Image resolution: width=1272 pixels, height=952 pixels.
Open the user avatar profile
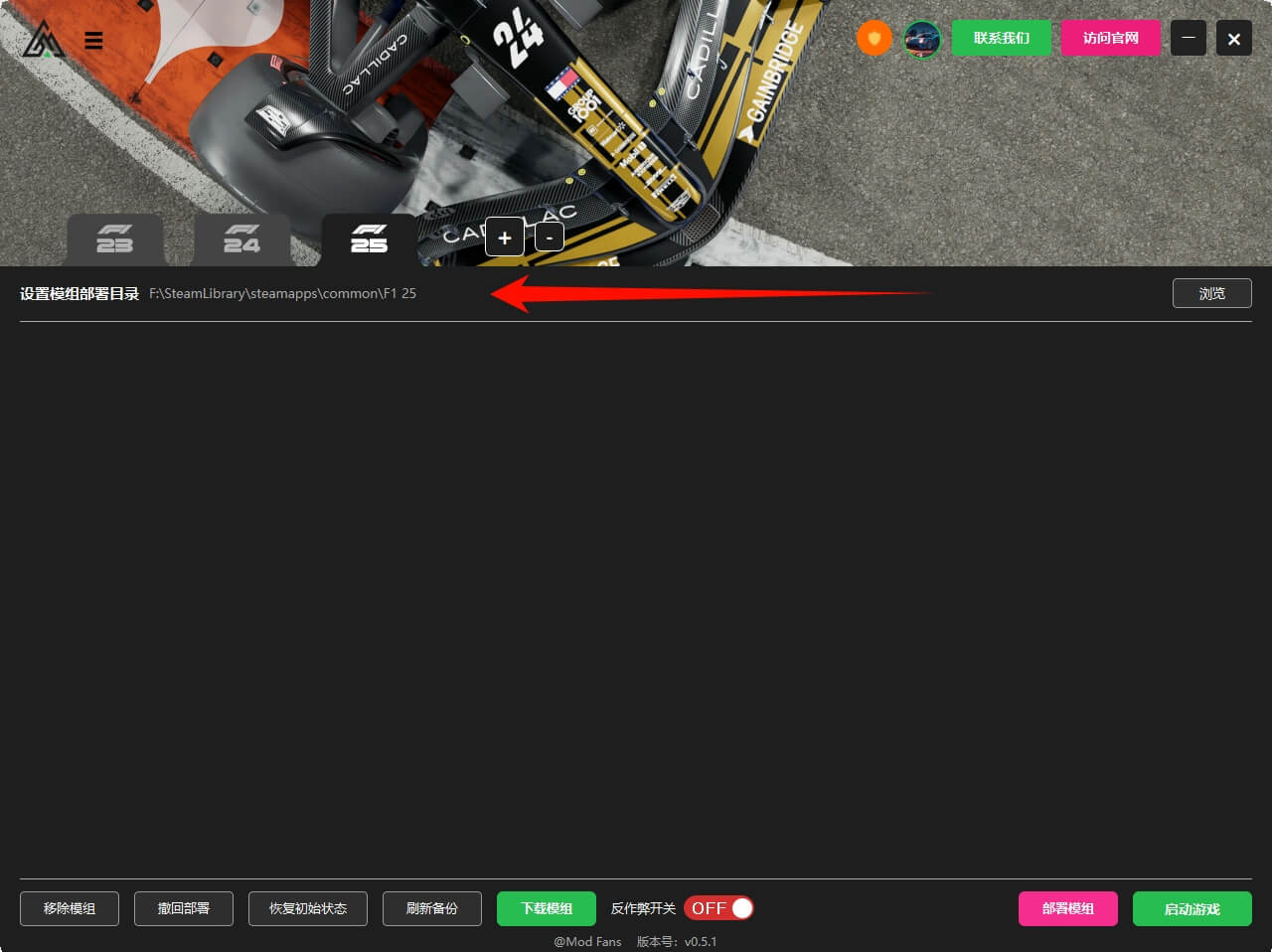[x=922, y=39]
